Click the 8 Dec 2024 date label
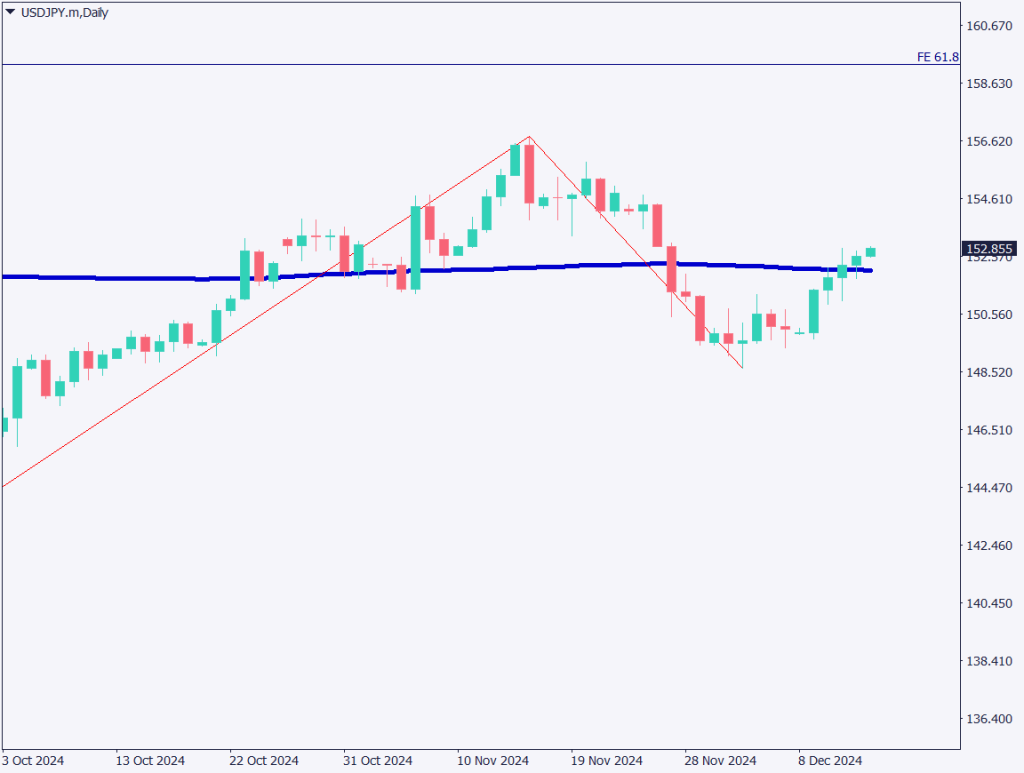Image resolution: width=1024 pixels, height=773 pixels. point(829,761)
